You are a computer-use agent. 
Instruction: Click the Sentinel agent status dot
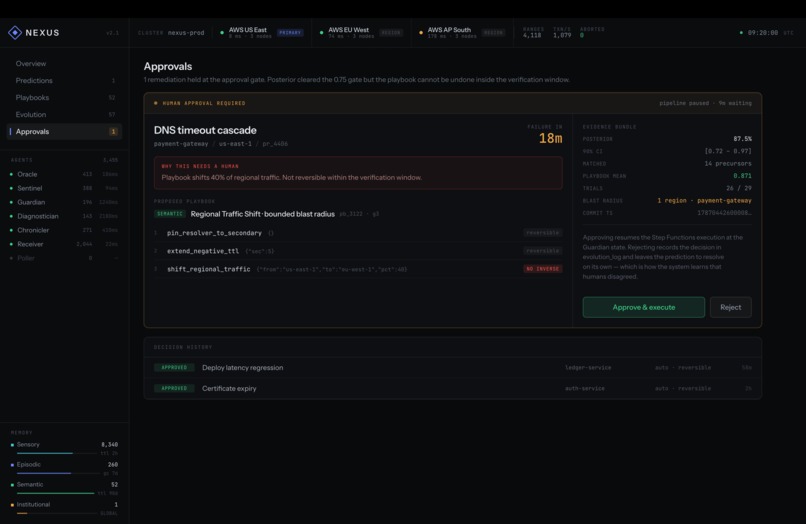click(11, 188)
